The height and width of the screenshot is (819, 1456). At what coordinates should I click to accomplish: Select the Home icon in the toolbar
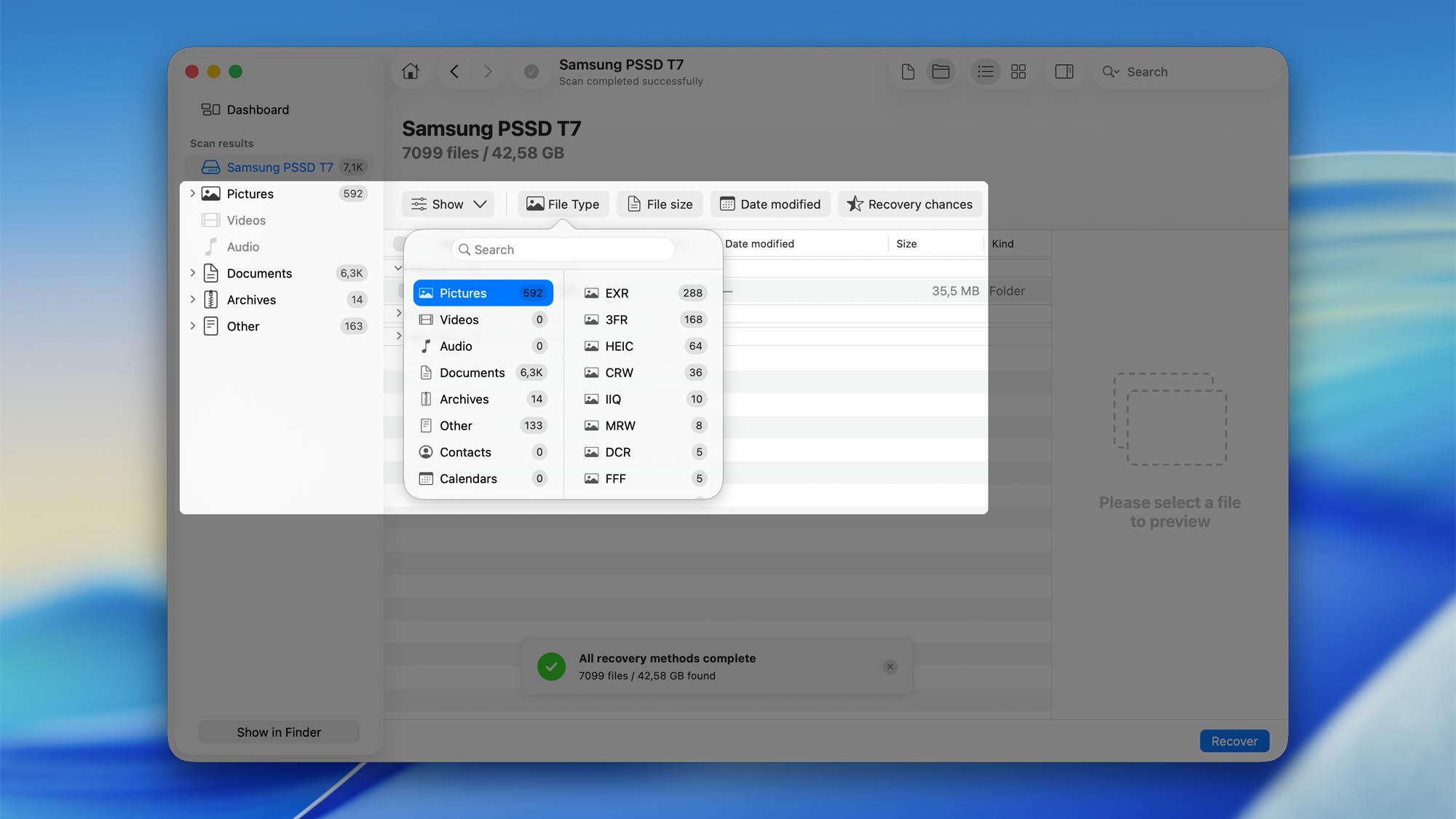[x=411, y=71]
